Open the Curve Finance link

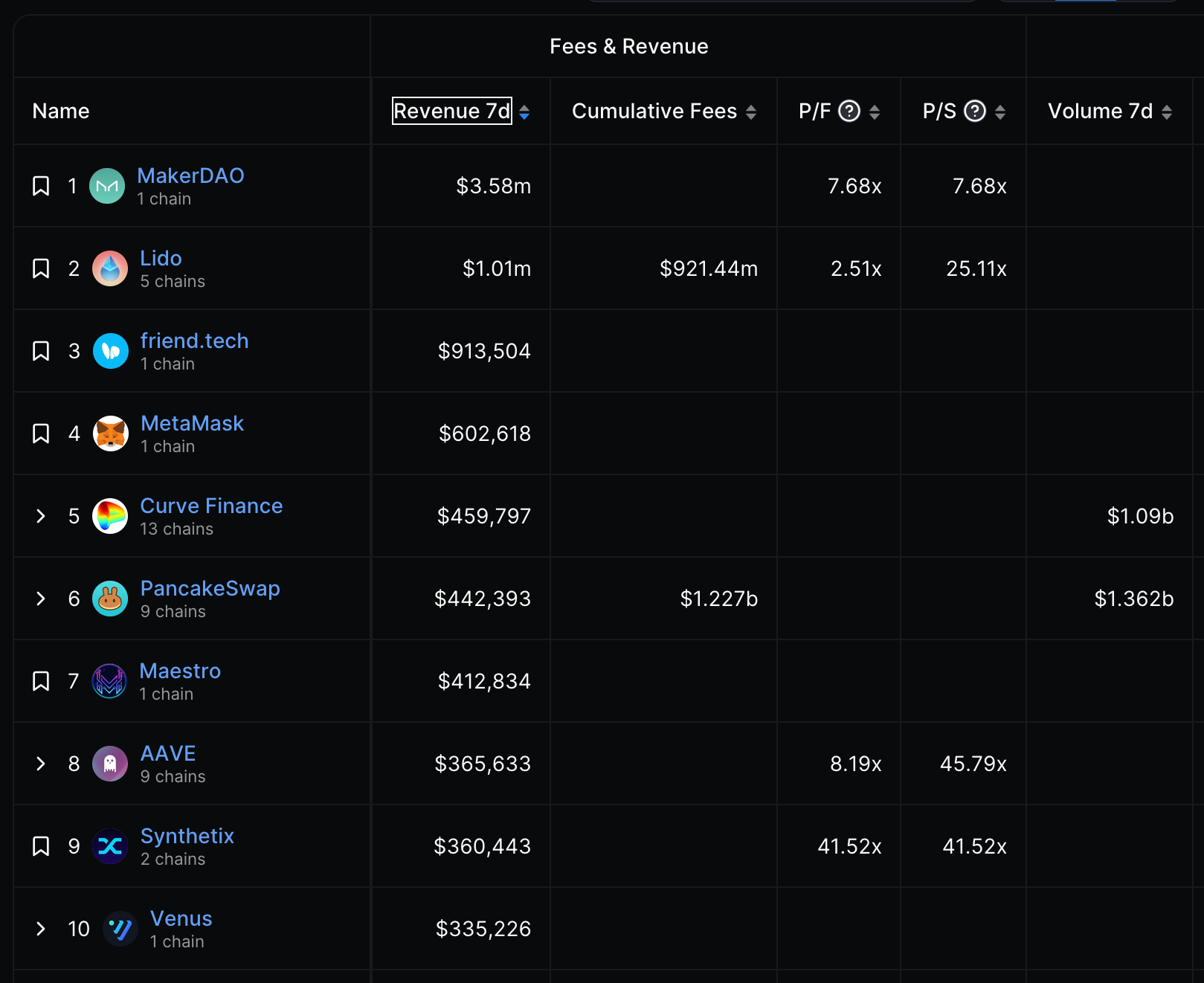pyautogui.click(x=212, y=506)
